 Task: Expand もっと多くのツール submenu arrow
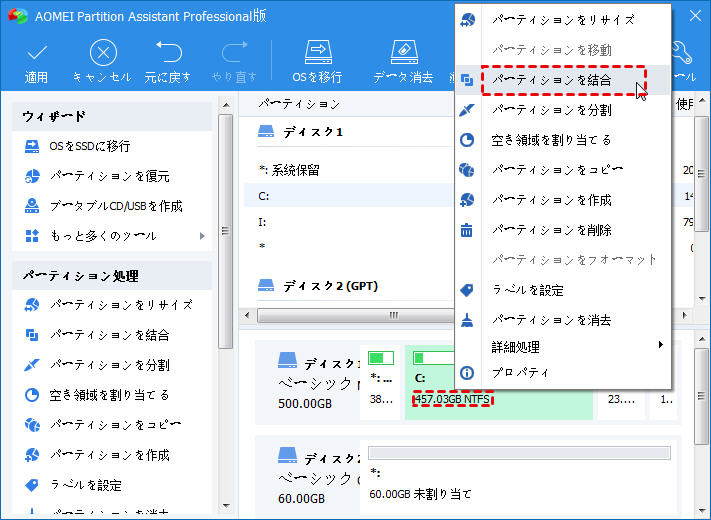point(202,236)
